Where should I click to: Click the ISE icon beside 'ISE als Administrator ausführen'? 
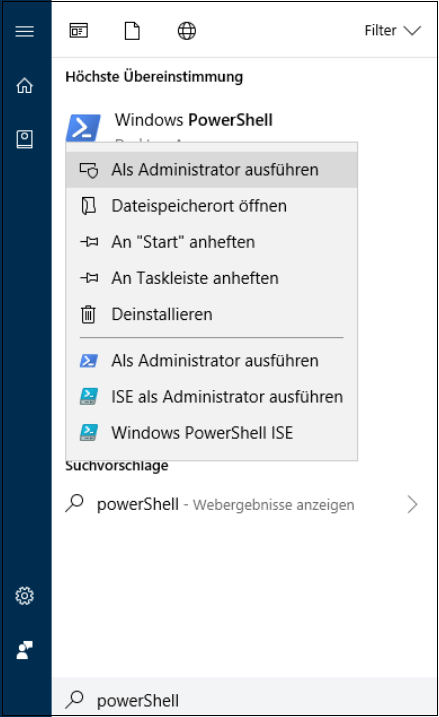coord(88,396)
